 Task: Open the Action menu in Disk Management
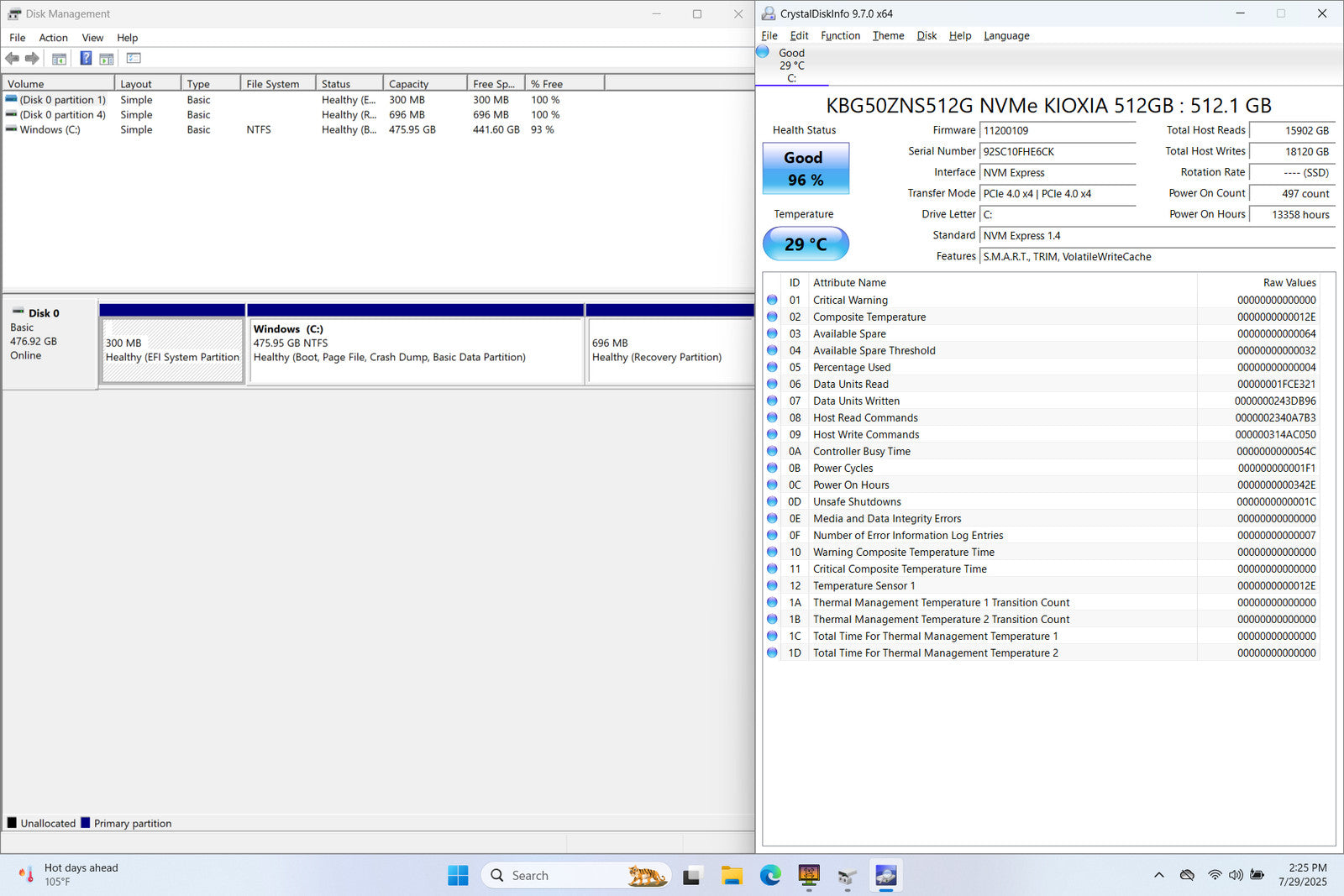tap(53, 38)
